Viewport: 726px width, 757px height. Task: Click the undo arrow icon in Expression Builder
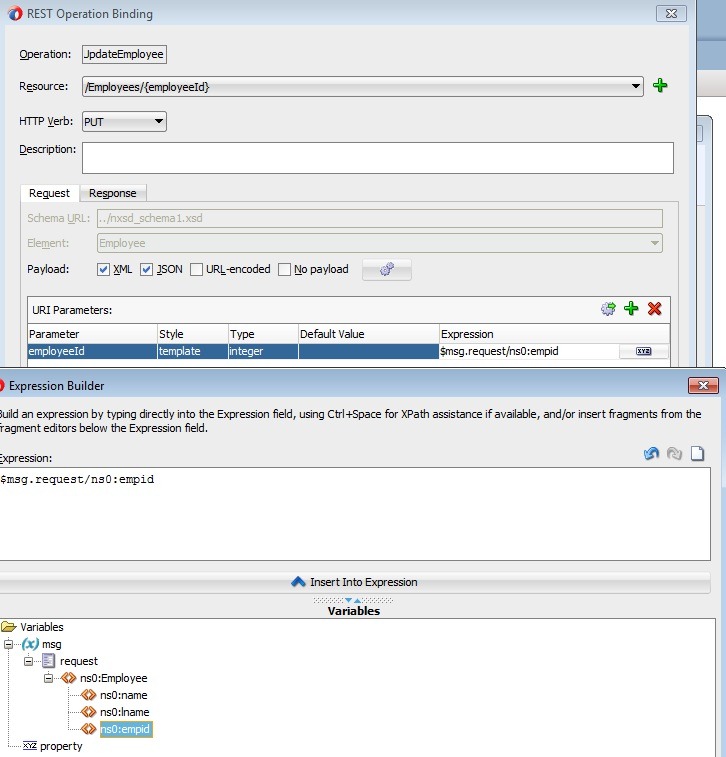[651, 454]
